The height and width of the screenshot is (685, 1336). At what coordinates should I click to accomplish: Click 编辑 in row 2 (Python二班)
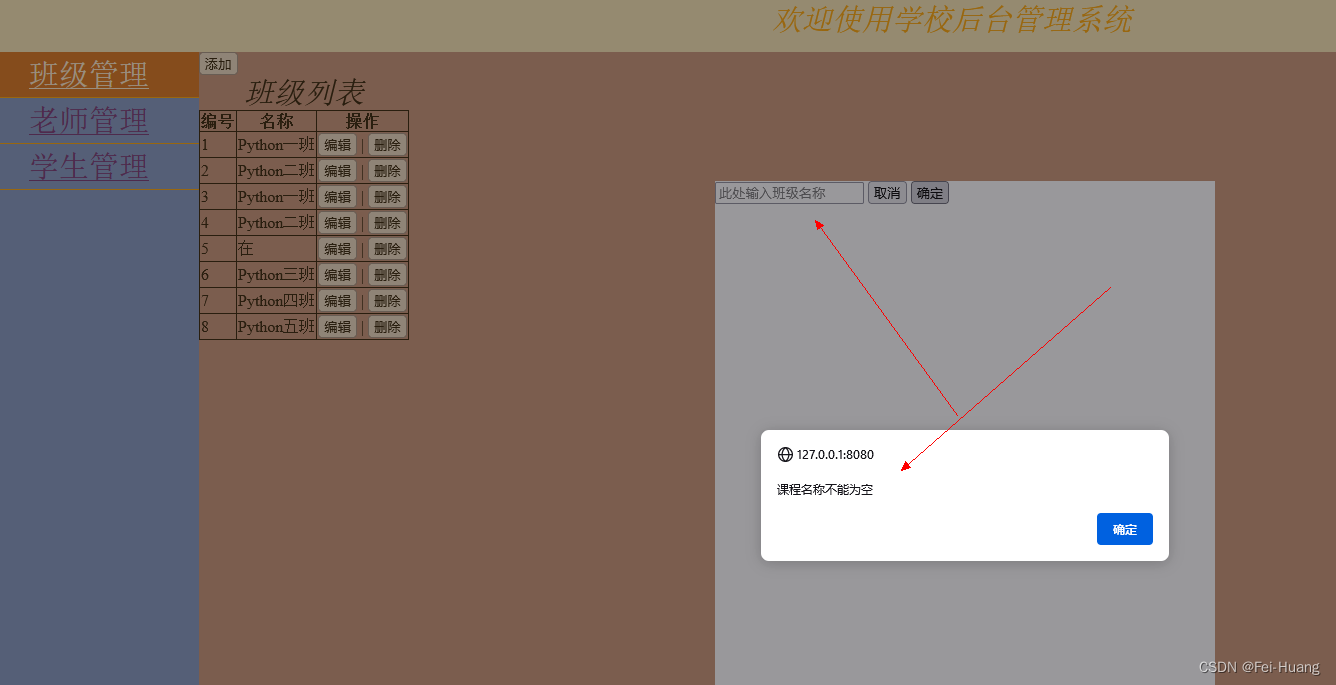pyautogui.click(x=337, y=171)
